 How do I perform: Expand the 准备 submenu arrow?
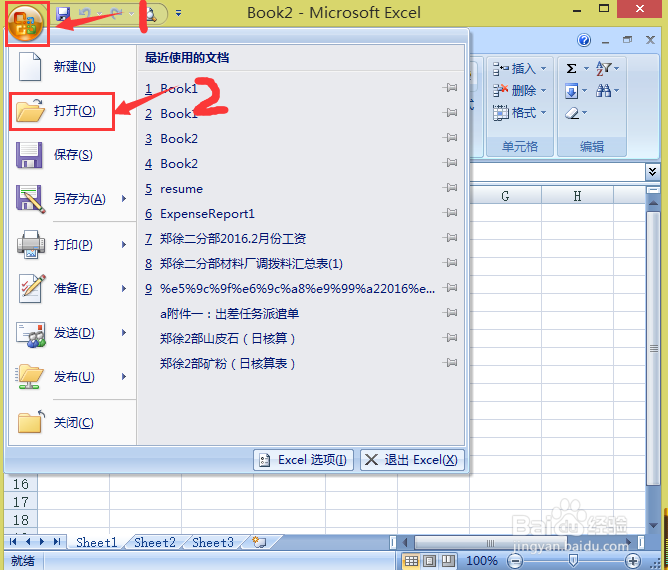click(124, 288)
